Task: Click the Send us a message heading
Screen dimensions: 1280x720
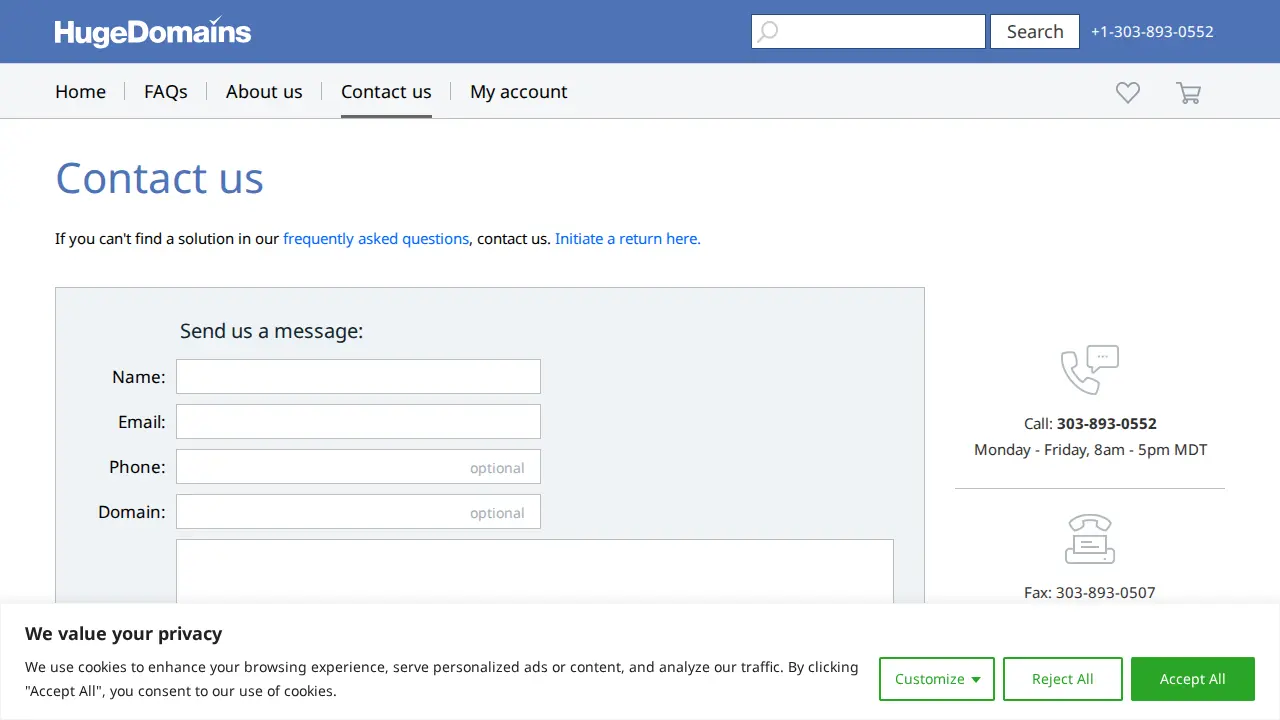Action: click(x=271, y=331)
